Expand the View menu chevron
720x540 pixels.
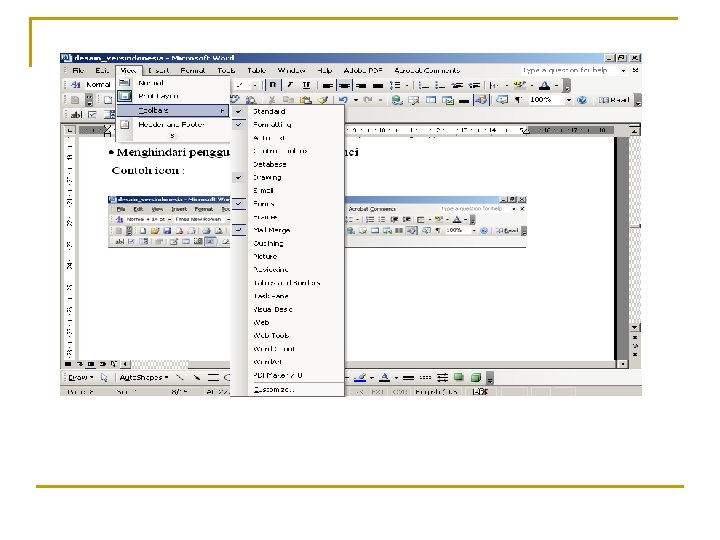pos(172,136)
